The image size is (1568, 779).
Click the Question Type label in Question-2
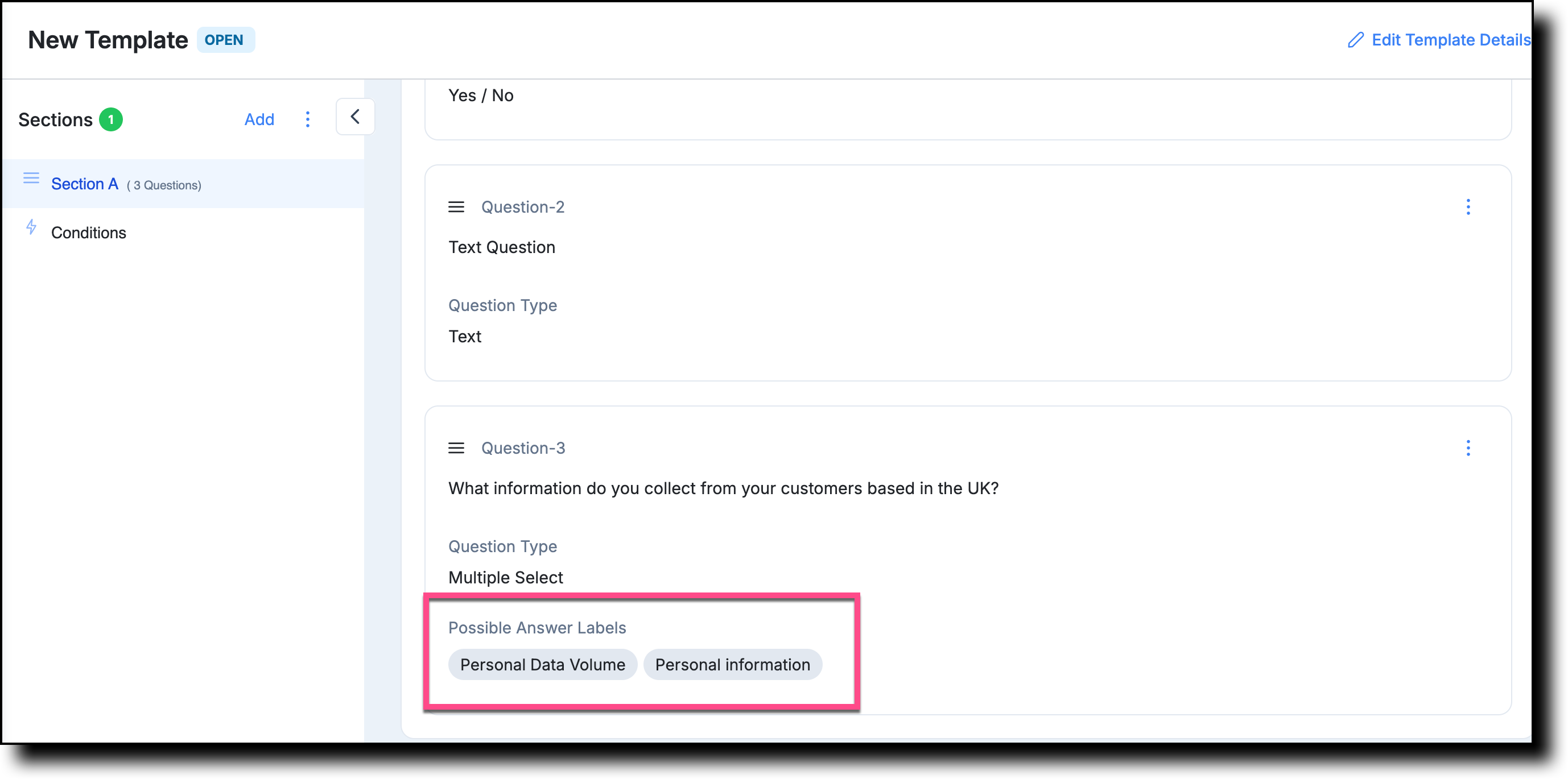click(502, 305)
